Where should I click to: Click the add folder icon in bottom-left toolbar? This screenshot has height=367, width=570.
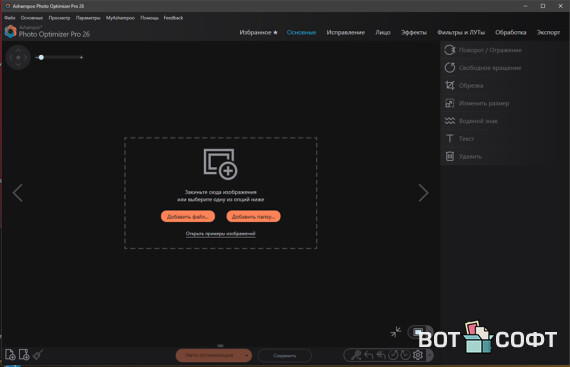24,354
